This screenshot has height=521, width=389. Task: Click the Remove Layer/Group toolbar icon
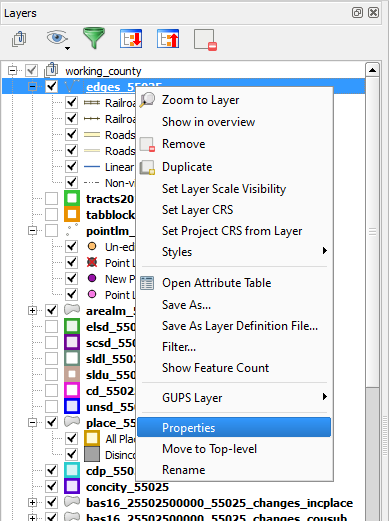coord(205,40)
